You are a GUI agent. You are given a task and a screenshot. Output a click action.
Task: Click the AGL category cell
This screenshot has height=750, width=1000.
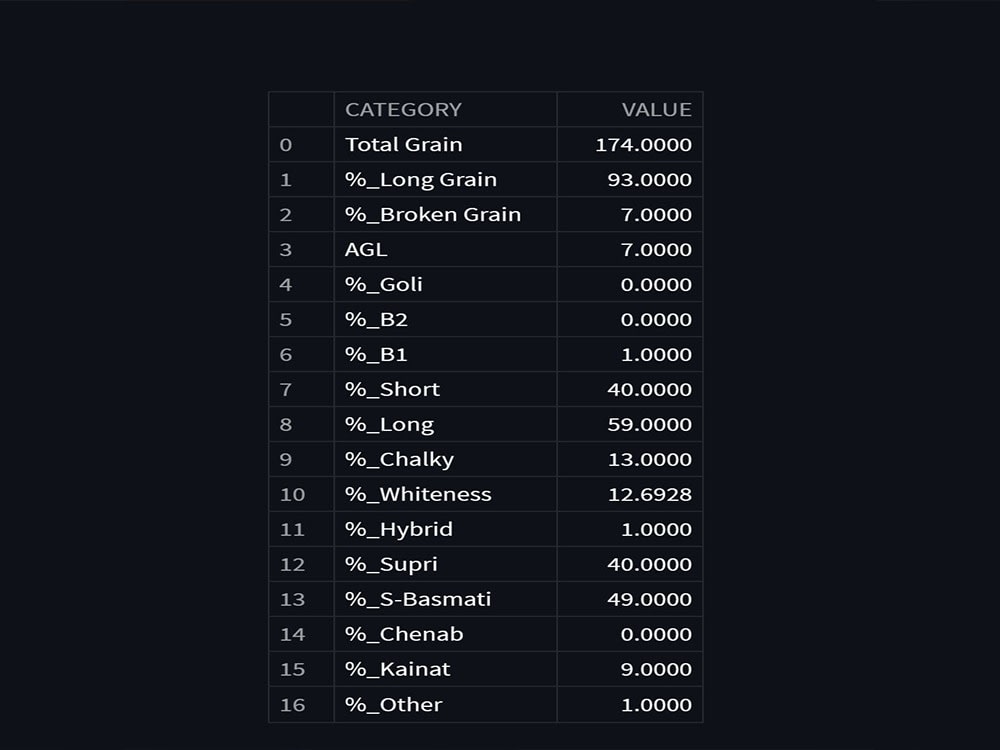coord(366,250)
